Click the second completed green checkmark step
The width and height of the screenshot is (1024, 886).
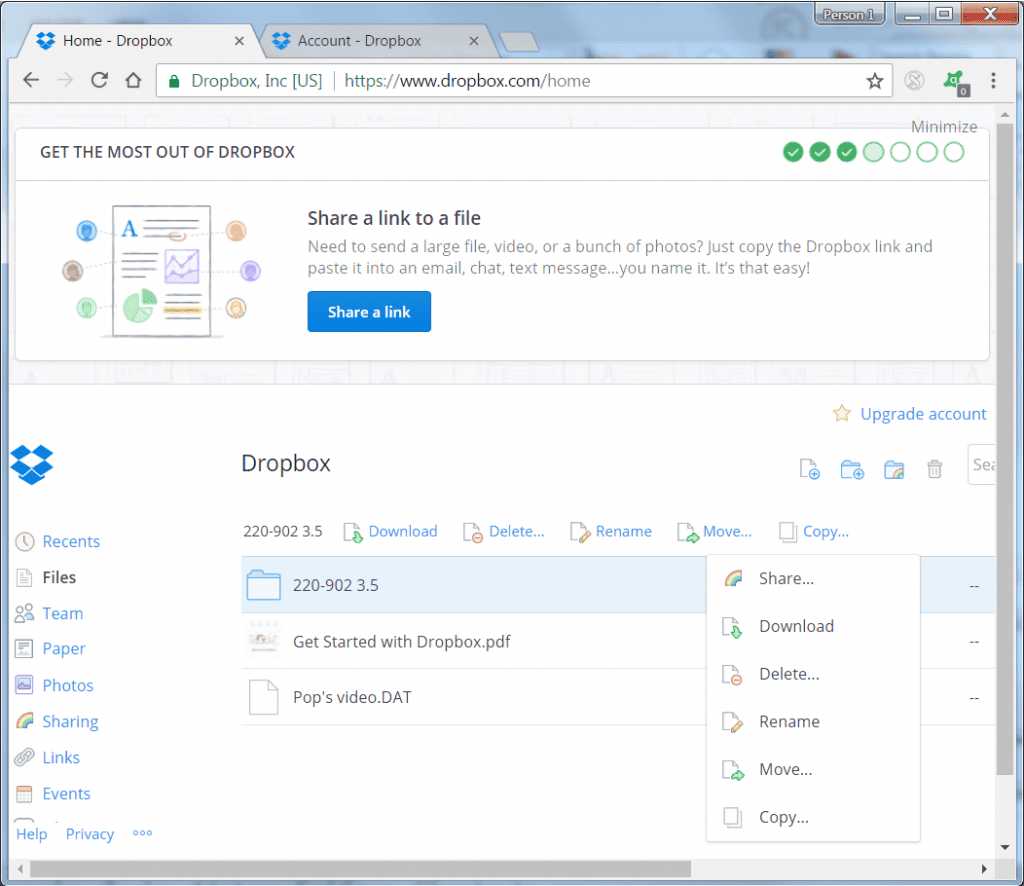coord(820,152)
